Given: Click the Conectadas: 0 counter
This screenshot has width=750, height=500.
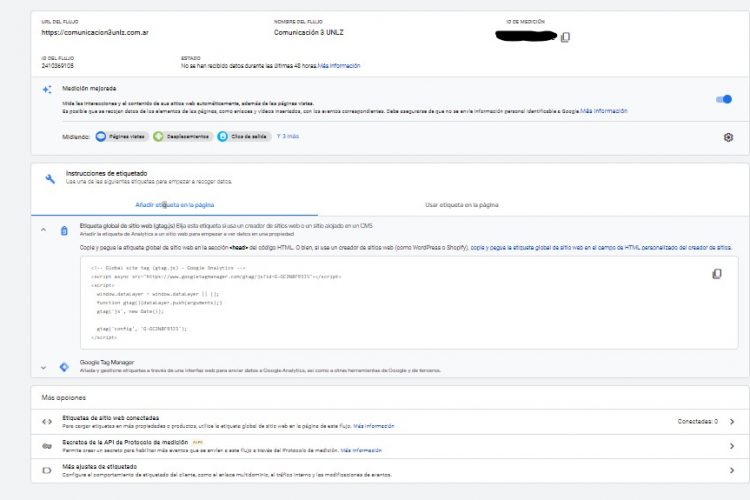Looking at the screenshot, I should point(697,422).
